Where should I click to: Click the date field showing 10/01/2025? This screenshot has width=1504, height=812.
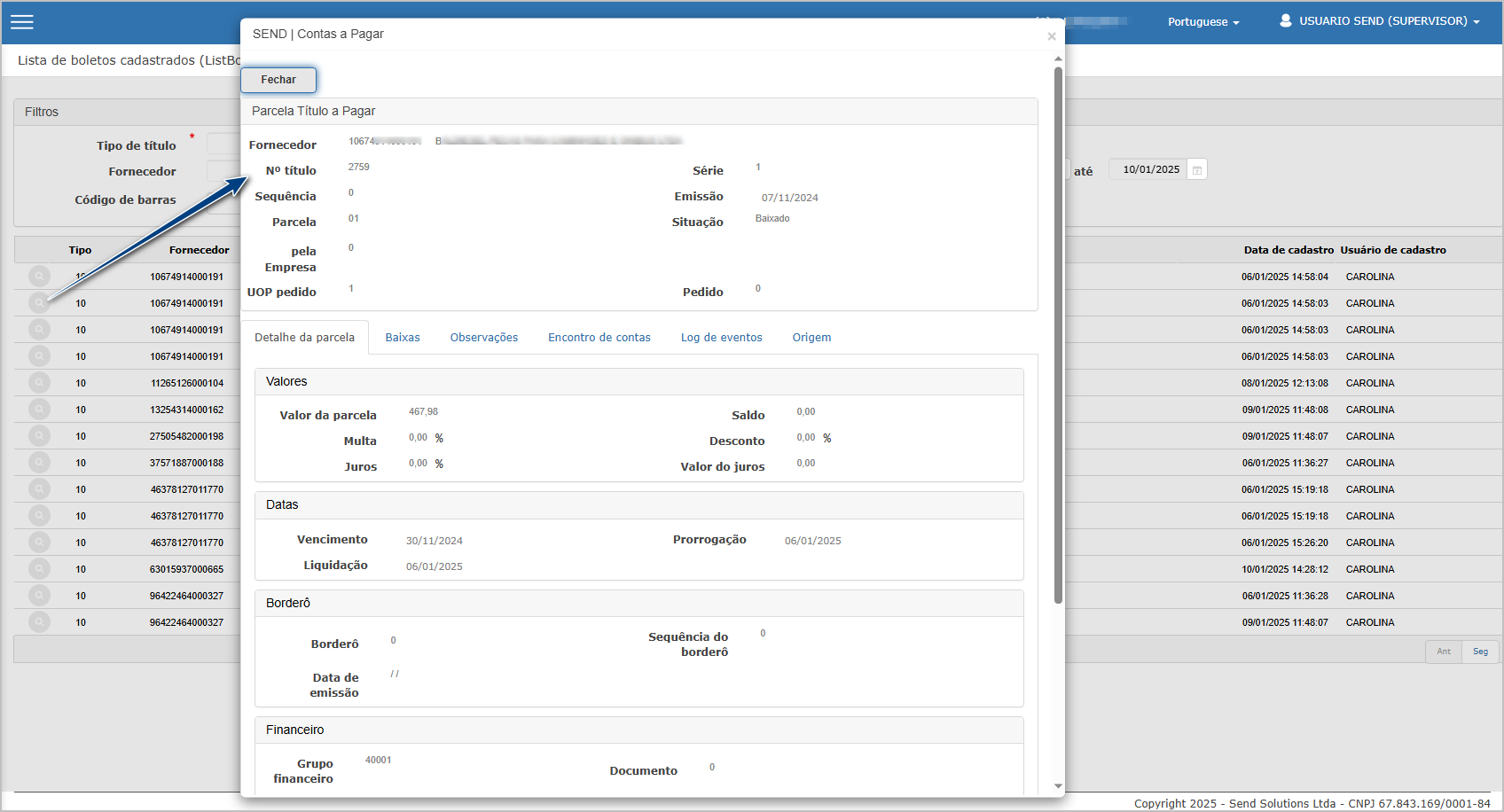click(1149, 170)
